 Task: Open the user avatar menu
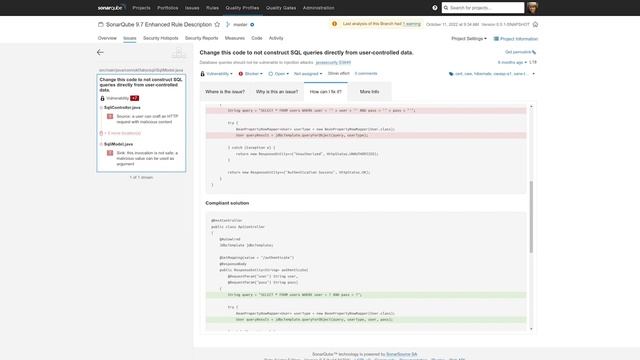pyautogui.click(x=532, y=8)
